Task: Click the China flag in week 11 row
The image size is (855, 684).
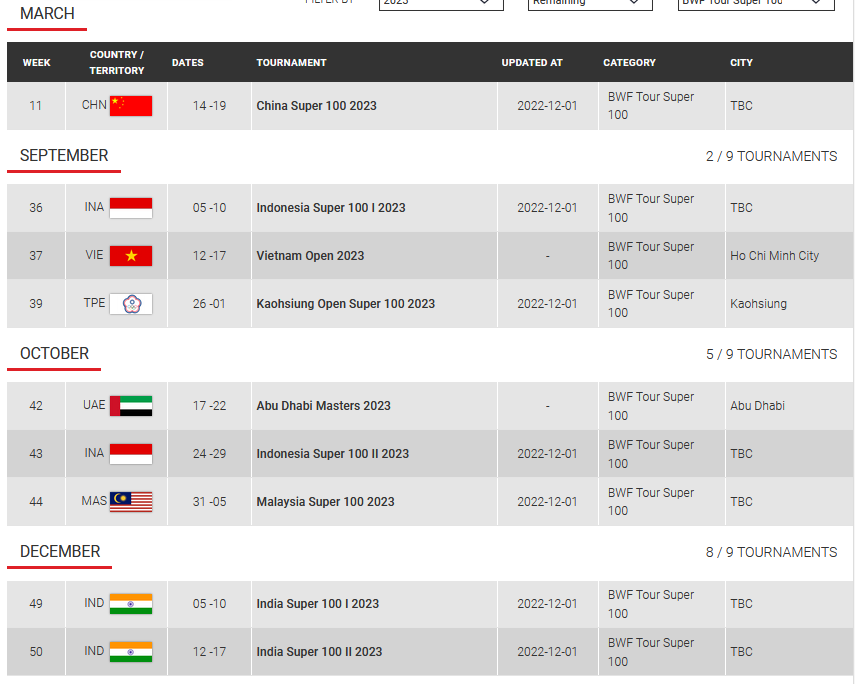Action: coord(131,106)
